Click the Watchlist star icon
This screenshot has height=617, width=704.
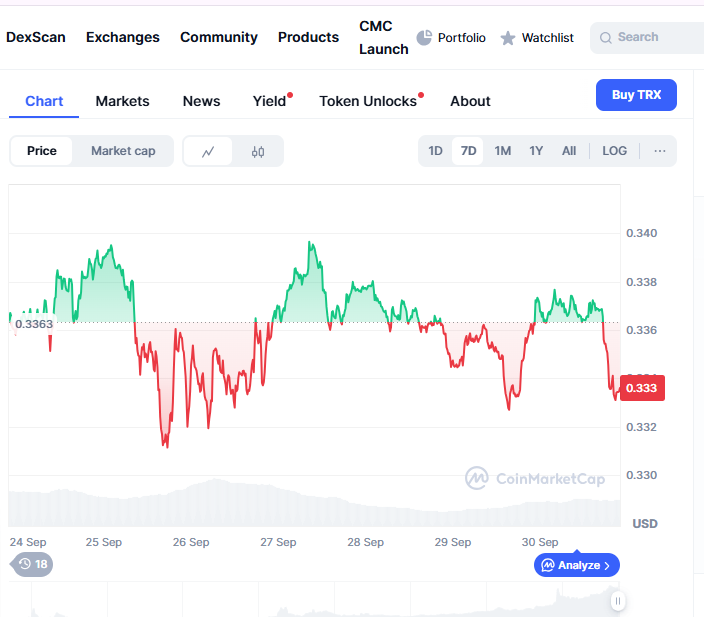pos(508,38)
